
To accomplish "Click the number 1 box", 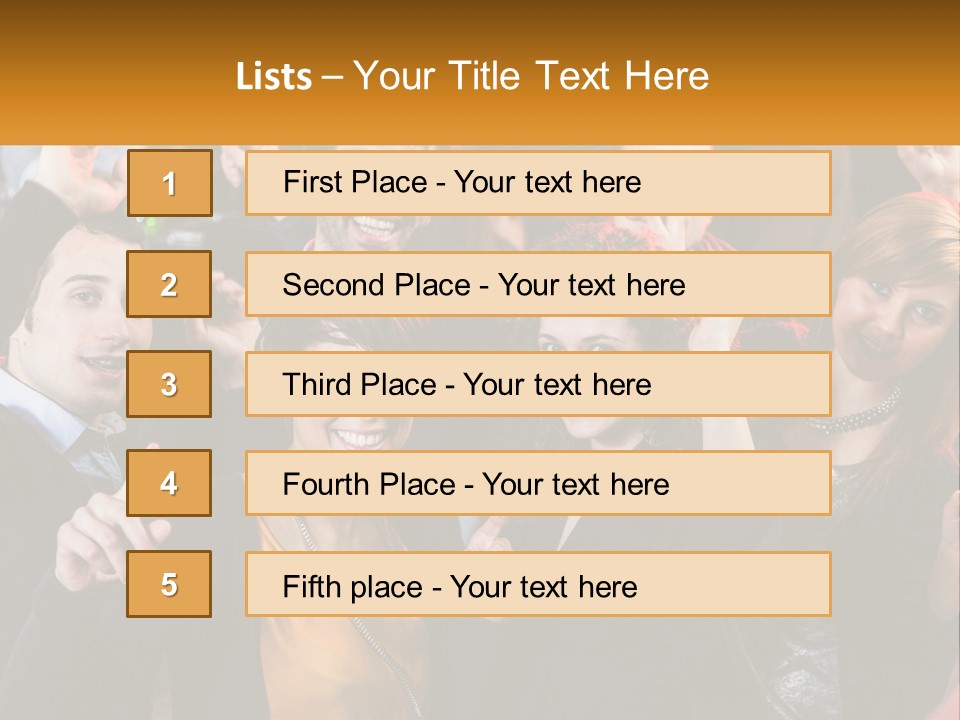I will (x=169, y=183).
